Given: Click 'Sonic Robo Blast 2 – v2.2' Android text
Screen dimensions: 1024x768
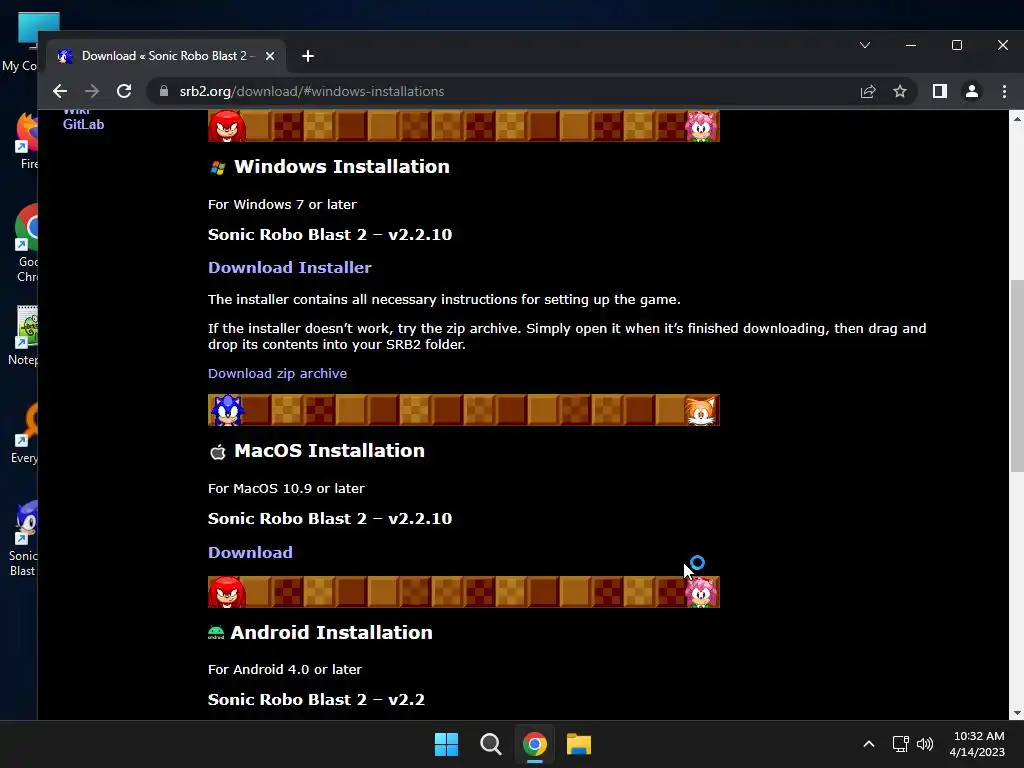Looking at the screenshot, I should tap(316, 699).
